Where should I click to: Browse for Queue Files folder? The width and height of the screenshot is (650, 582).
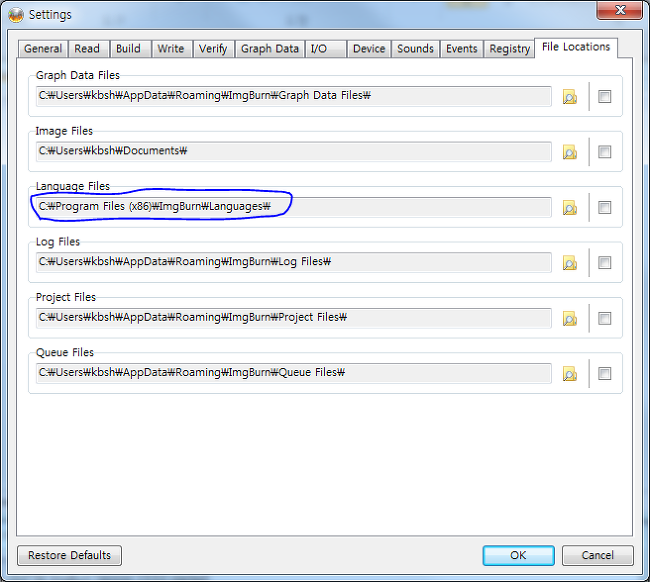(570, 373)
